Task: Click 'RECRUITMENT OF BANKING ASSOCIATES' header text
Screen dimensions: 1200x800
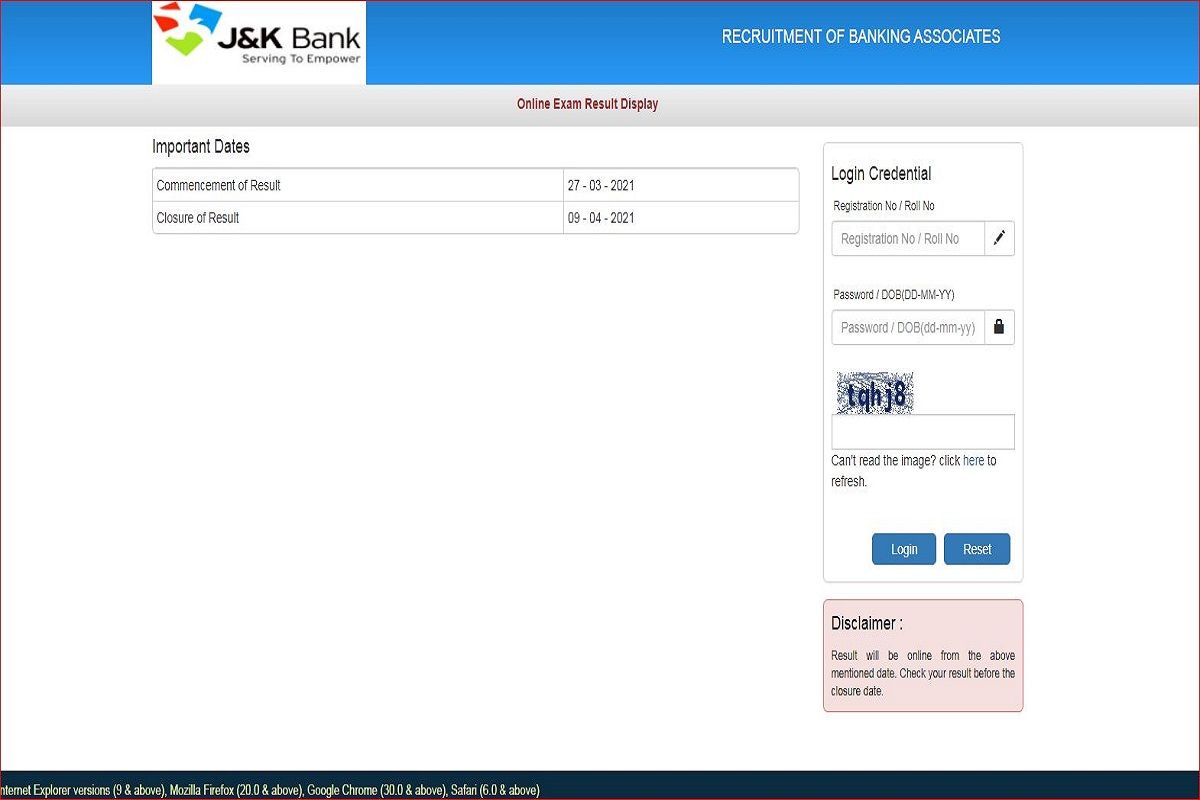Action: (x=861, y=37)
